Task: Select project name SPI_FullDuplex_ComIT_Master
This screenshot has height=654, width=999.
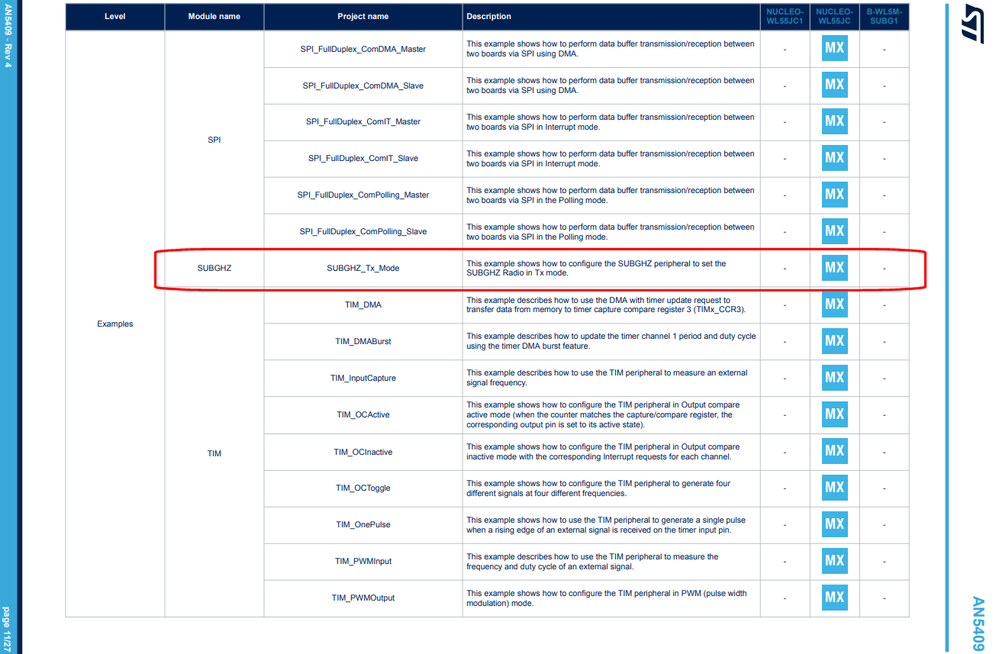Action: [x=363, y=122]
